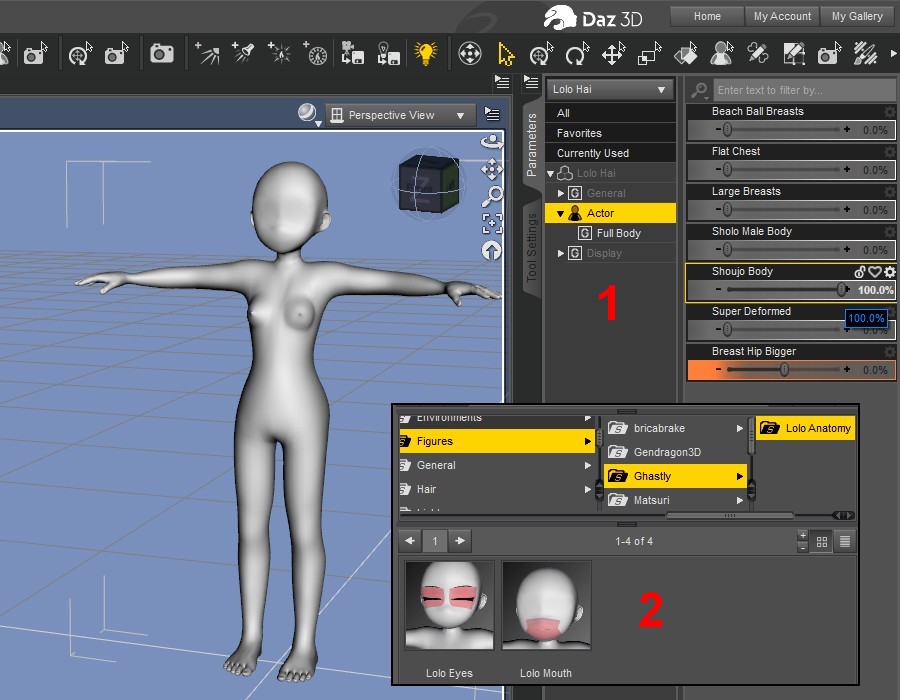The height and width of the screenshot is (700, 900).
Task: Select the Spot Render brush tool
Action: pyautogui.click(x=865, y=54)
